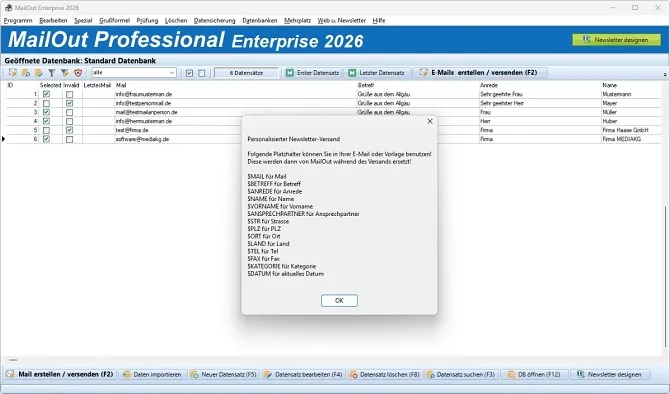Uncheck Invalid checkbox for row 5
The image size is (670, 394).
(x=70, y=130)
